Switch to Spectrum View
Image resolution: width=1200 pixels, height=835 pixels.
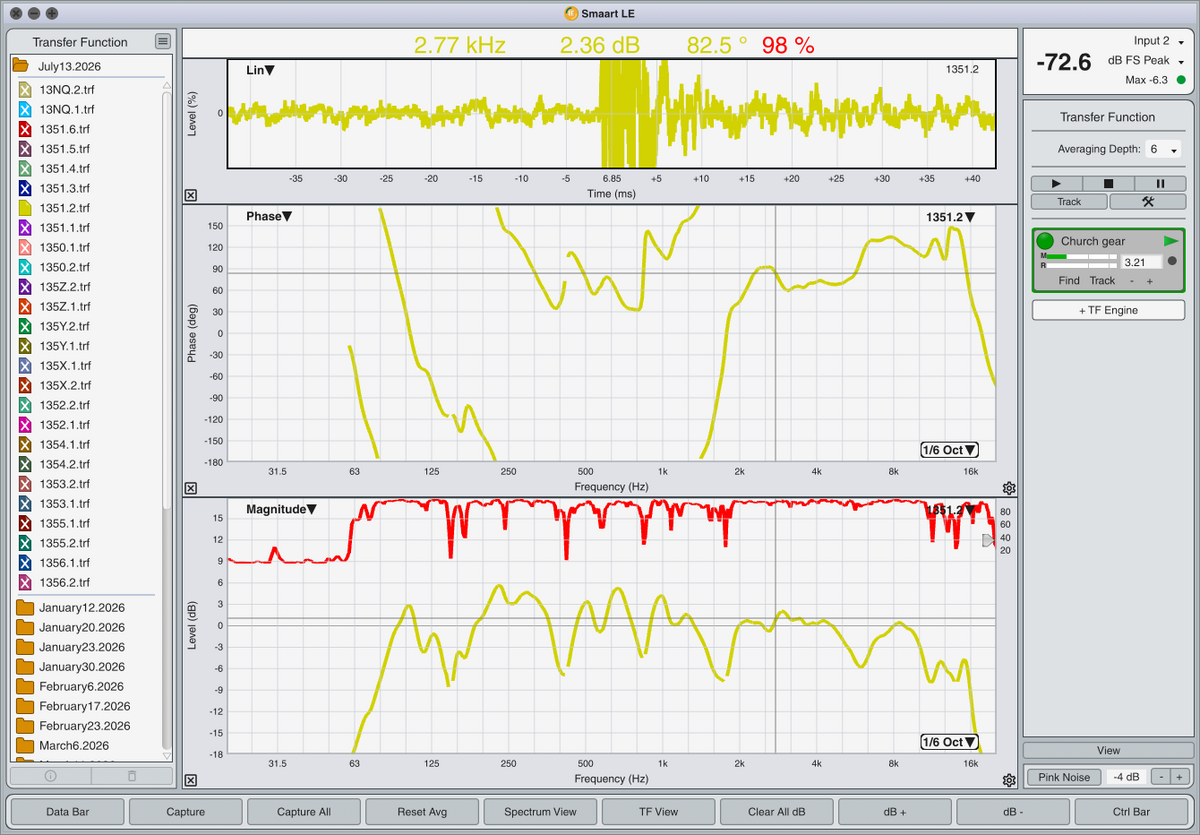[x=540, y=812]
